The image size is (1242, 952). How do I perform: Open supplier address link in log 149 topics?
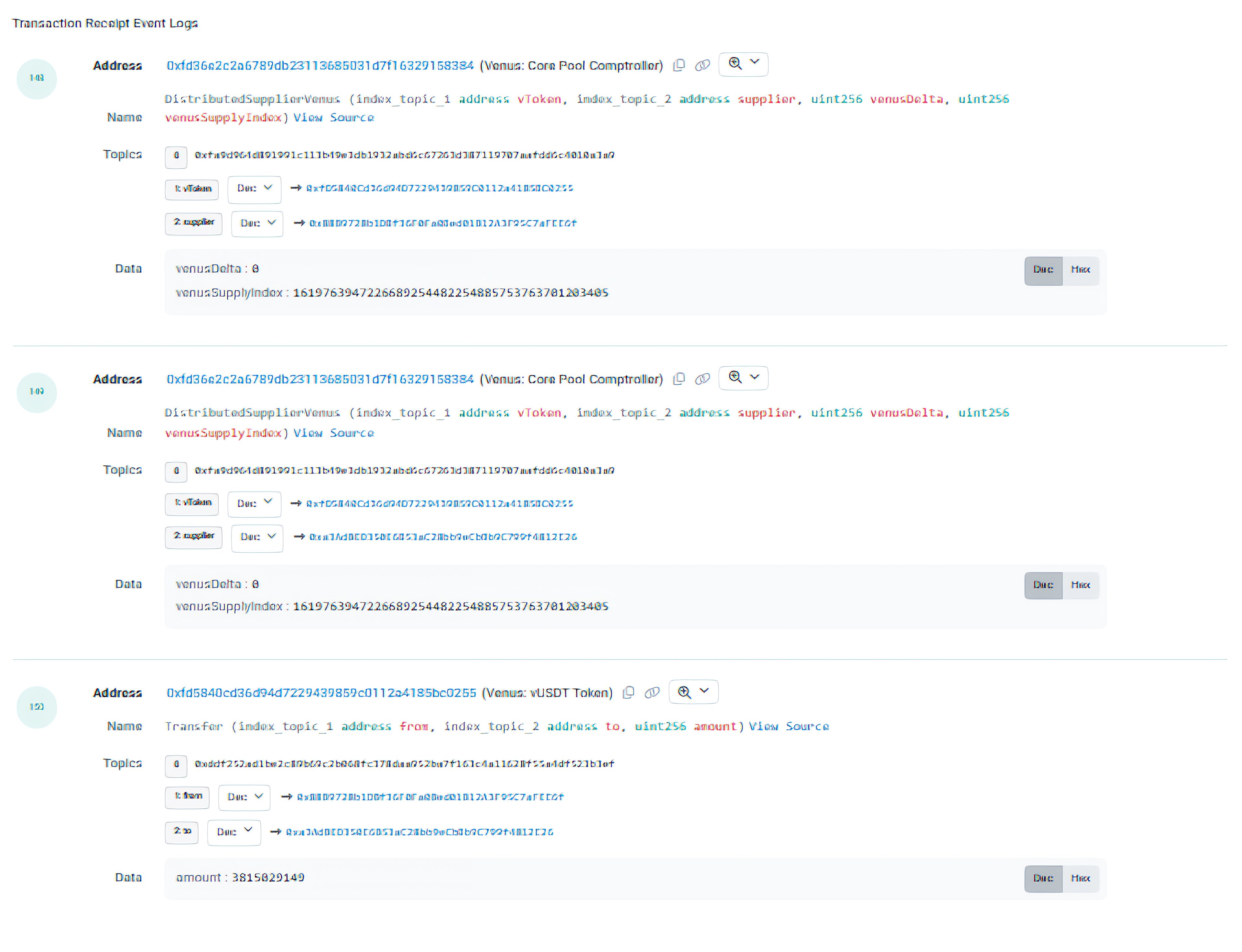443,537
